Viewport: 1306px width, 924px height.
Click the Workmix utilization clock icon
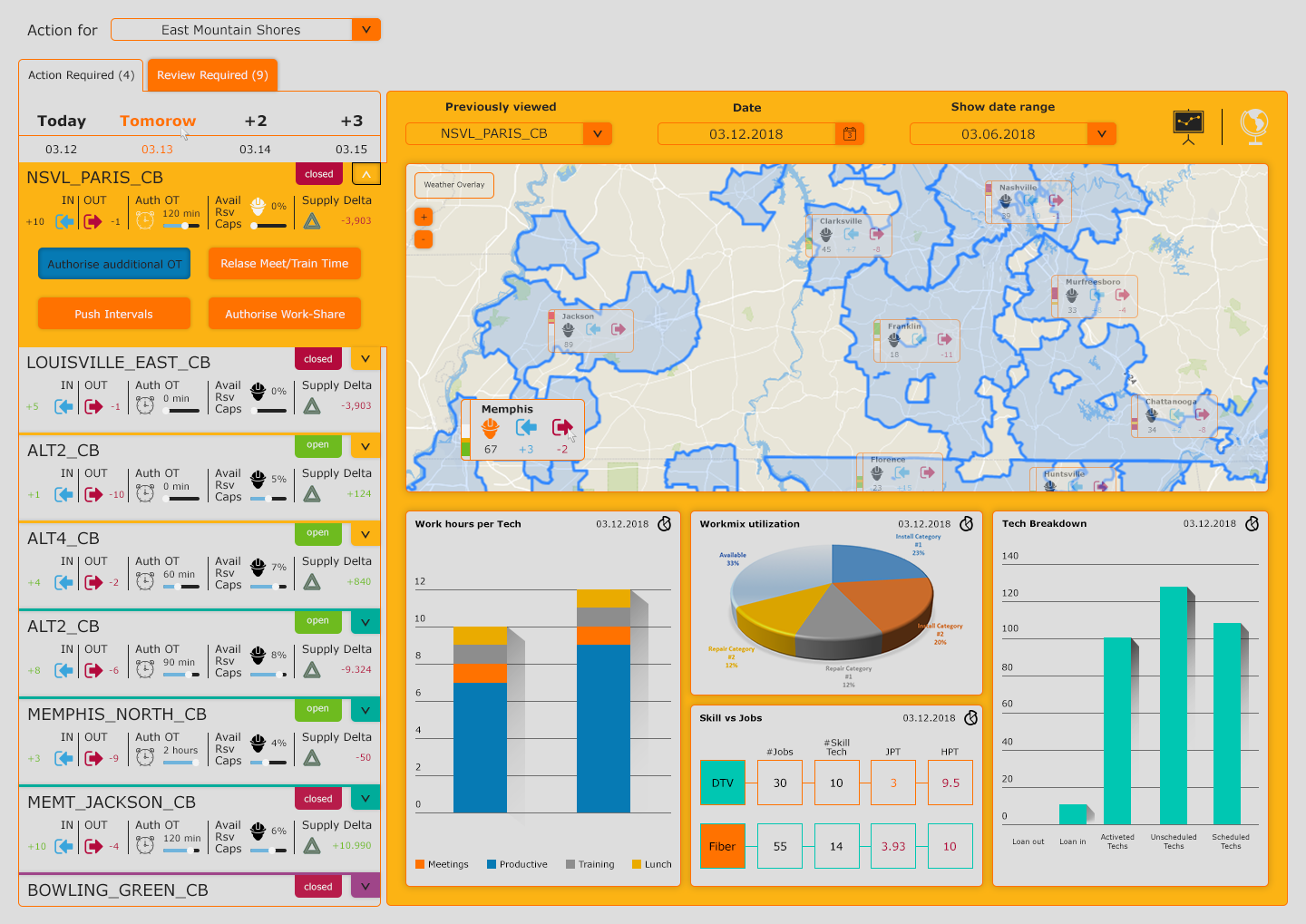pos(967,524)
